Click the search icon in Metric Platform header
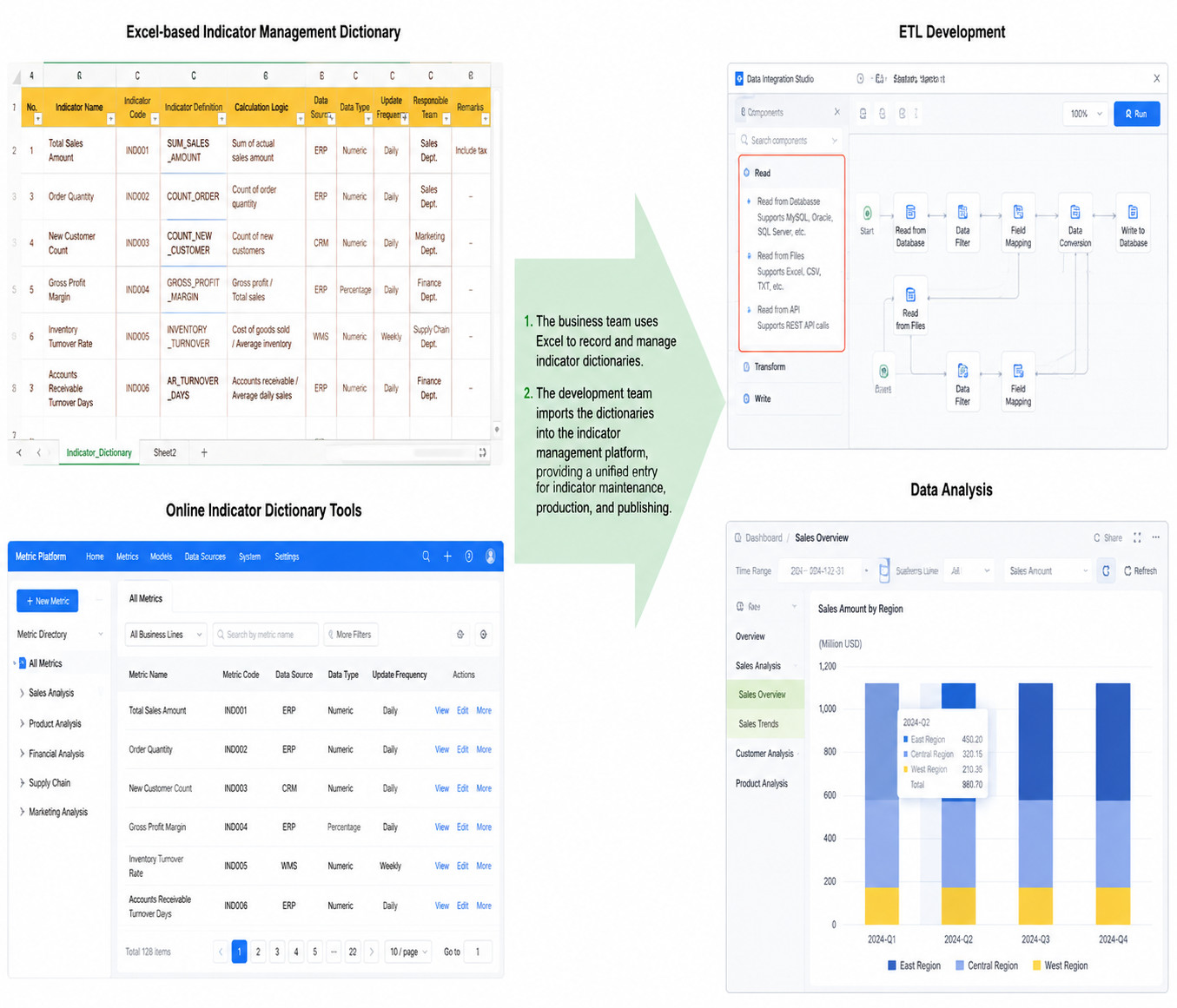Viewport: 1177px width, 1008px height. coord(426,557)
